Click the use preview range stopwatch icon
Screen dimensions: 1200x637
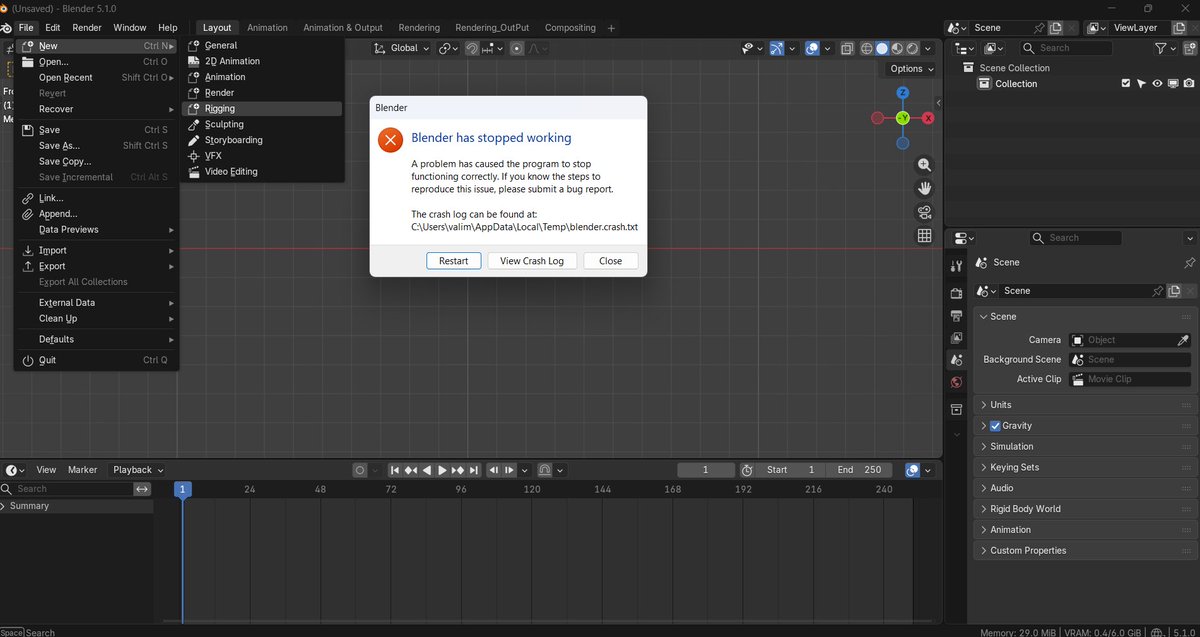747,470
